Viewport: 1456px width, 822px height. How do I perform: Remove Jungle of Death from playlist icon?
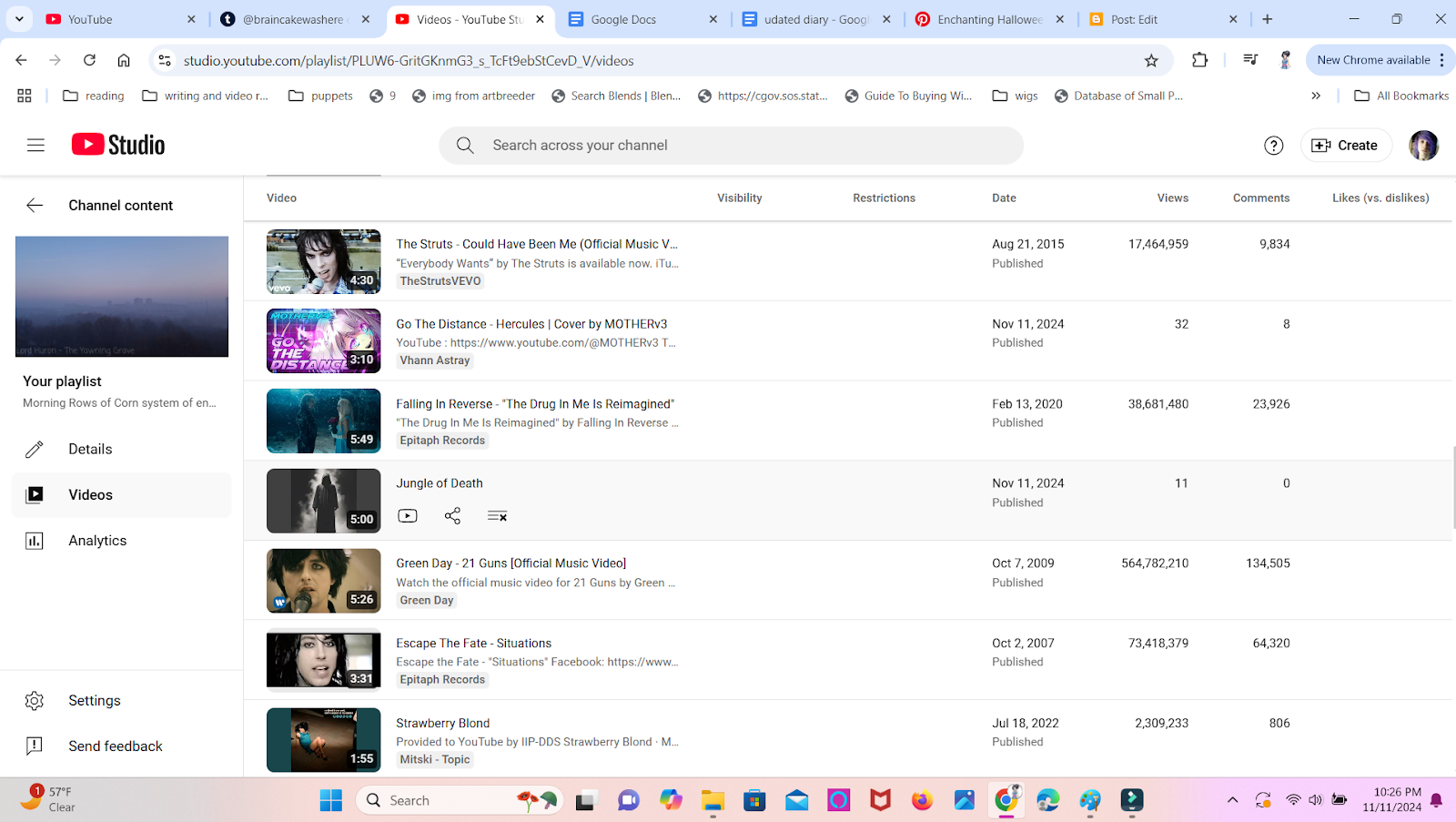point(497,516)
